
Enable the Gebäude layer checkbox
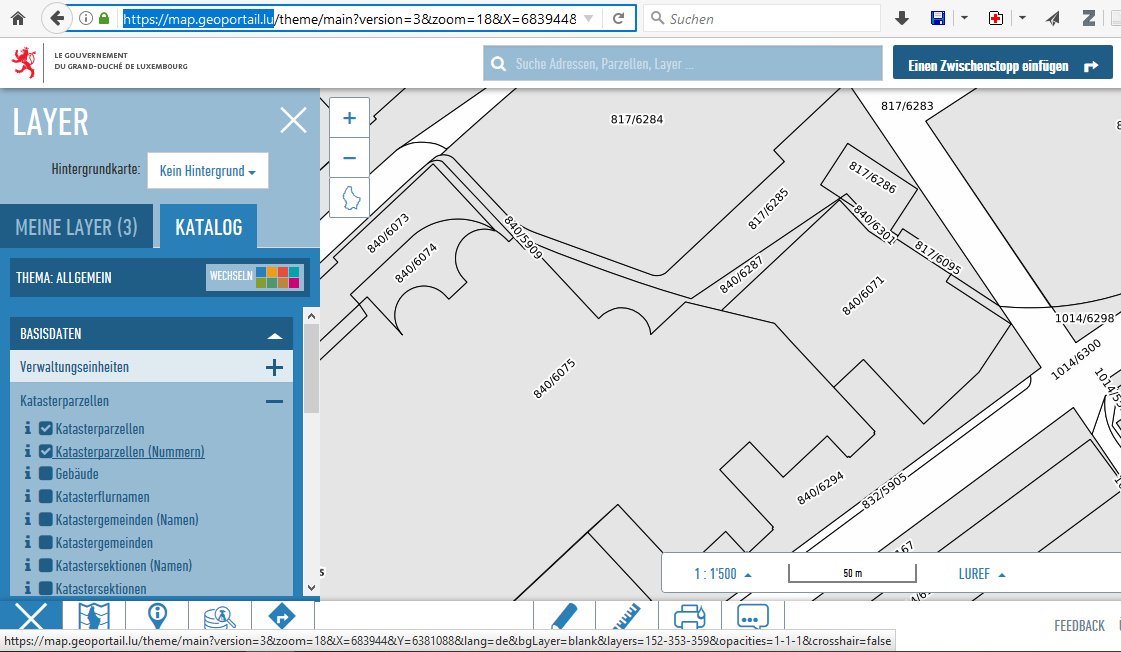click(46, 474)
